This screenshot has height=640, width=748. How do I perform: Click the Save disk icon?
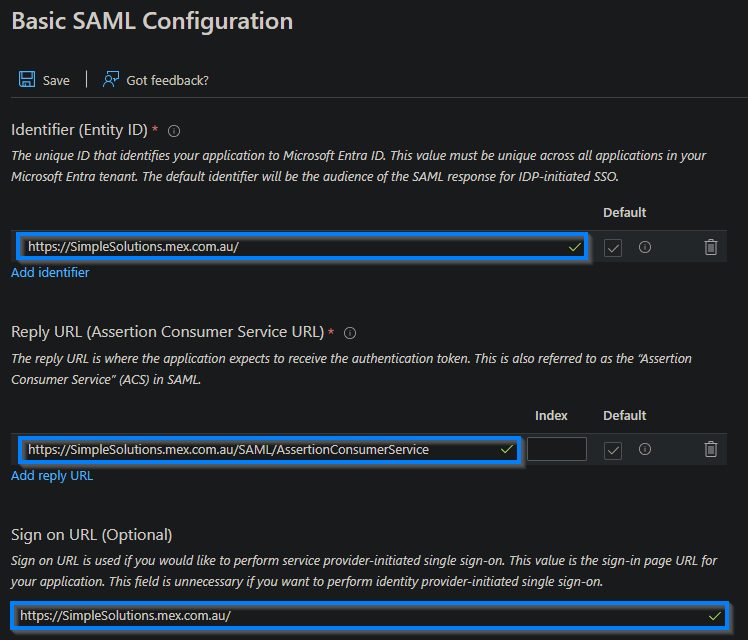click(x=27, y=79)
